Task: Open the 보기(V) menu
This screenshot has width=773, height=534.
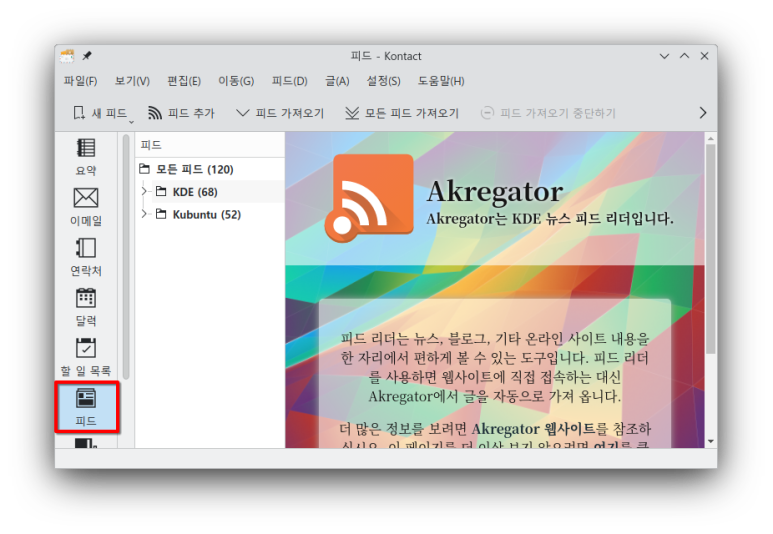Action: pos(132,81)
